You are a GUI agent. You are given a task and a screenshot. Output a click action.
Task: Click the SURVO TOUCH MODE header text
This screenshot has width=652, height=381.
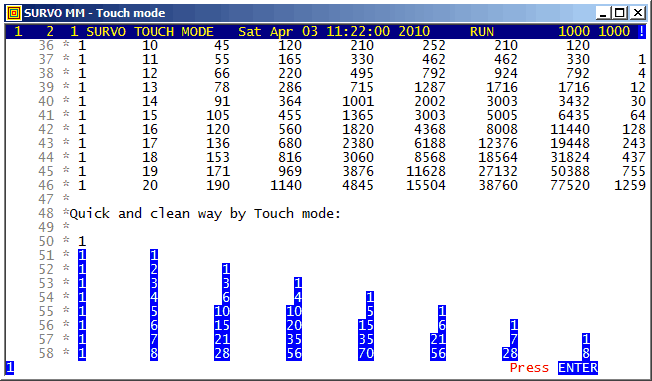pyautogui.click(x=150, y=32)
